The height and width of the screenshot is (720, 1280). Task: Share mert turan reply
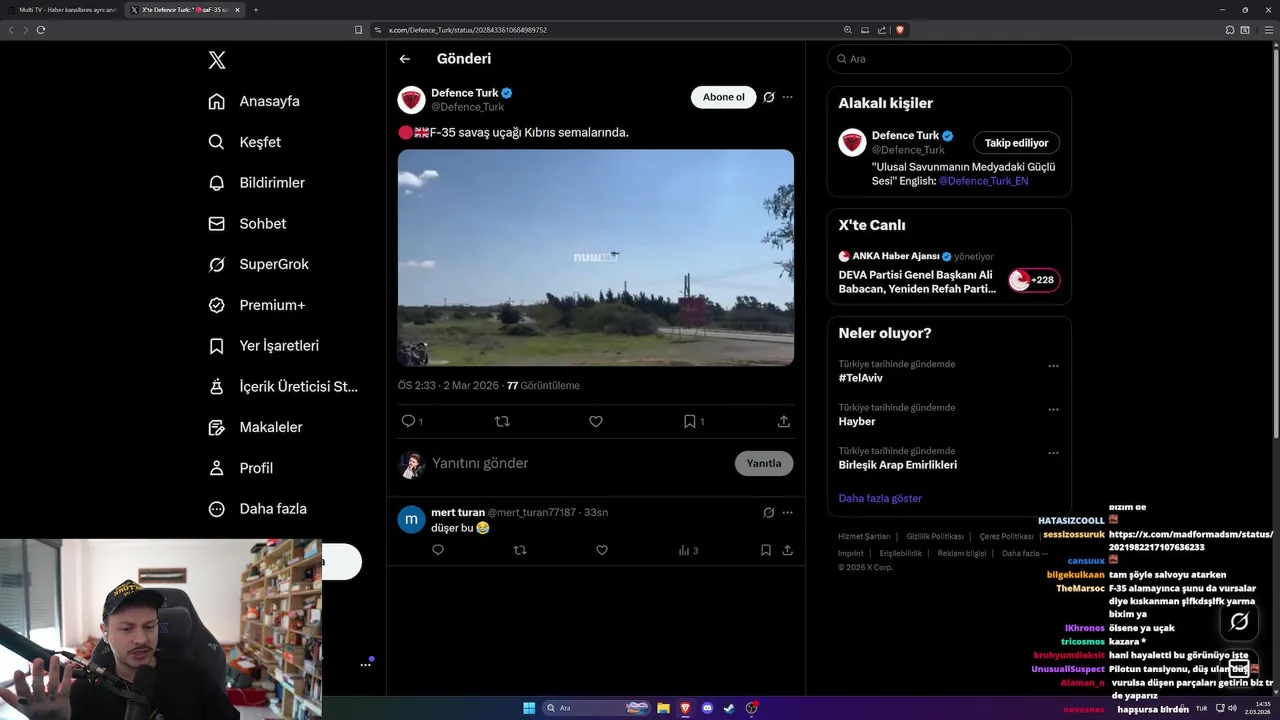tap(788, 550)
